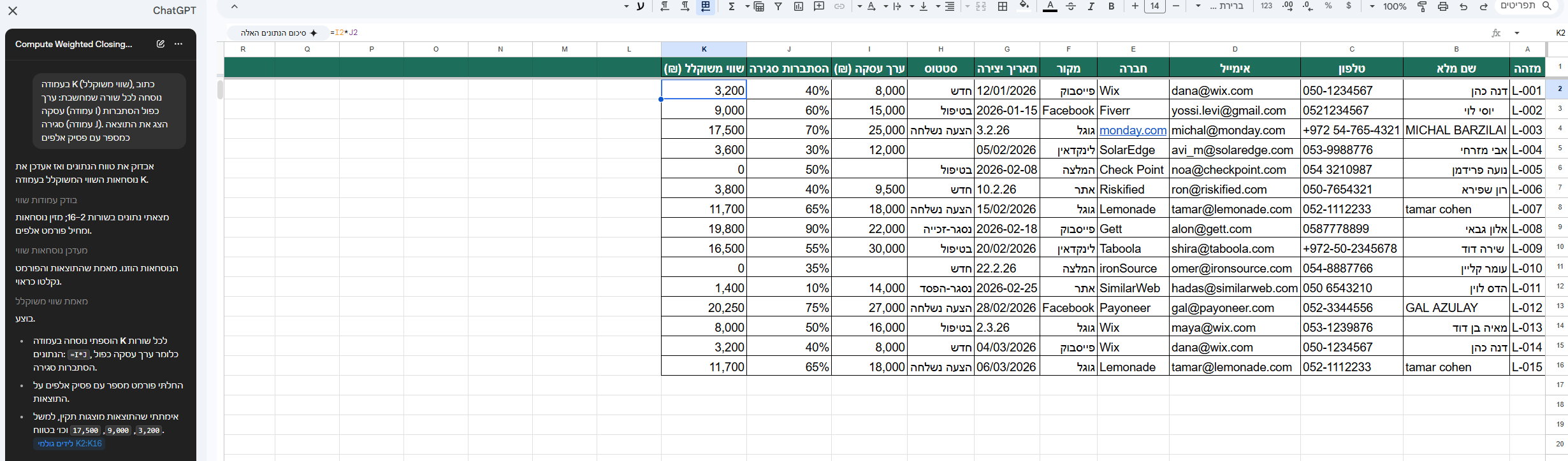Toggle italic formatting
This screenshot has height=461, width=1568.
pyautogui.click(x=1091, y=6)
